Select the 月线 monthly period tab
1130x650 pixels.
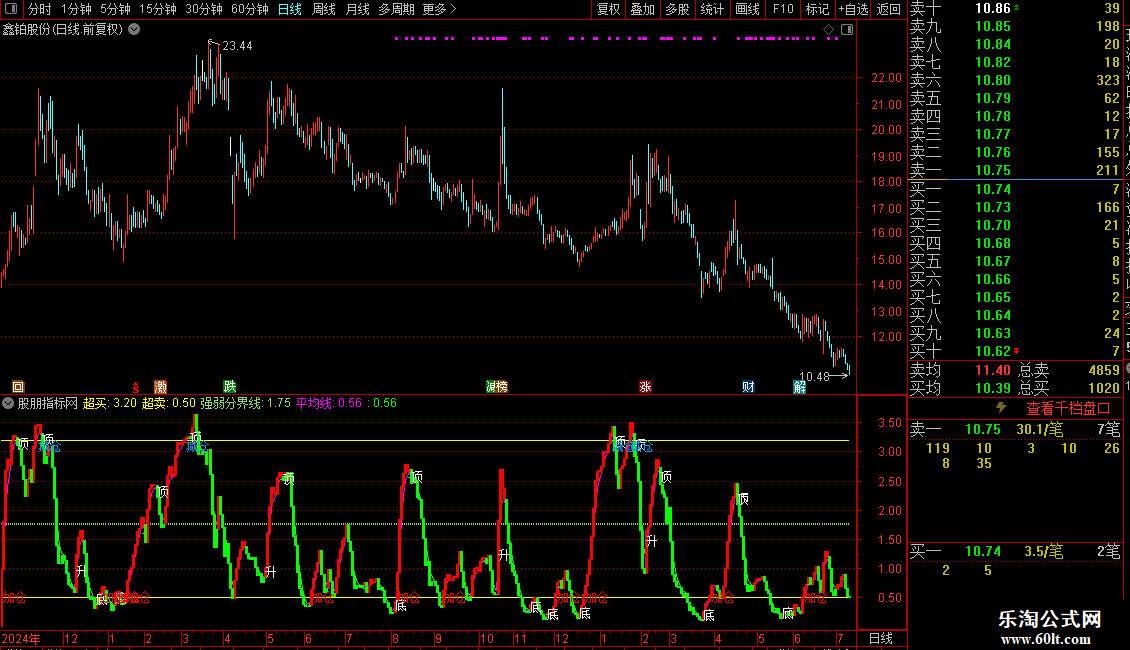[357, 9]
